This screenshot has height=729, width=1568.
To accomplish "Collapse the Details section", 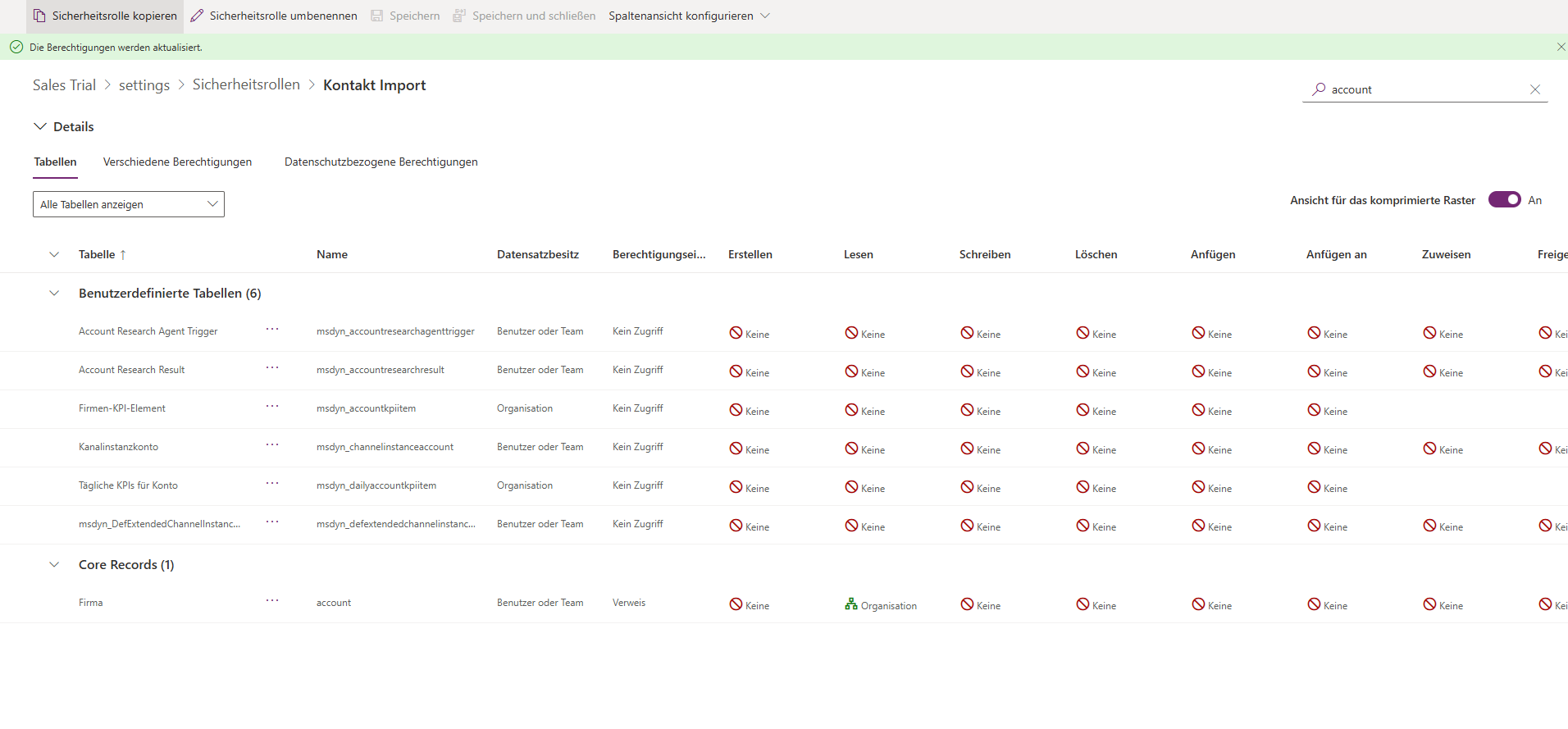I will click(x=40, y=126).
